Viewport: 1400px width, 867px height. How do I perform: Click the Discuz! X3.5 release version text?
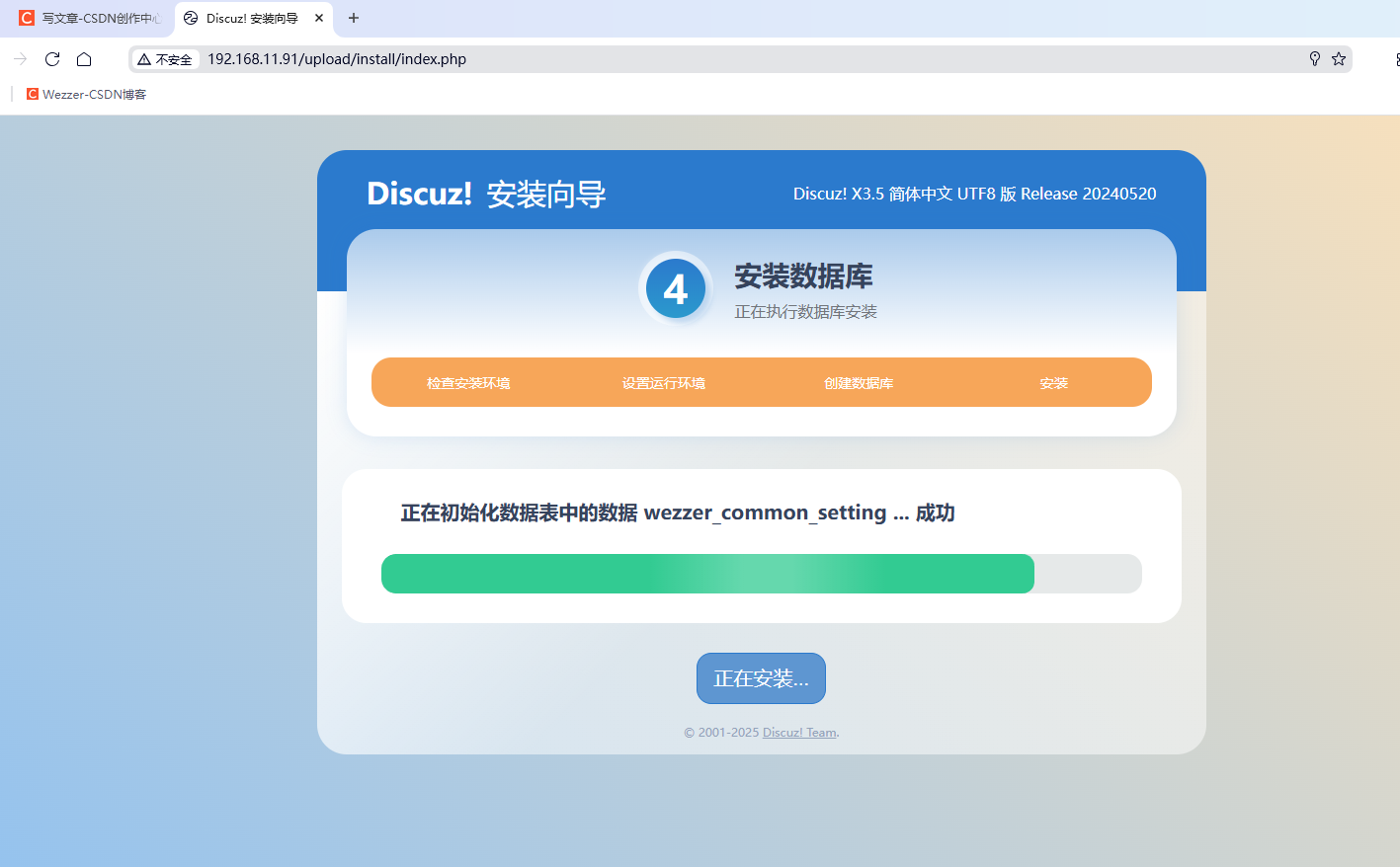974,194
